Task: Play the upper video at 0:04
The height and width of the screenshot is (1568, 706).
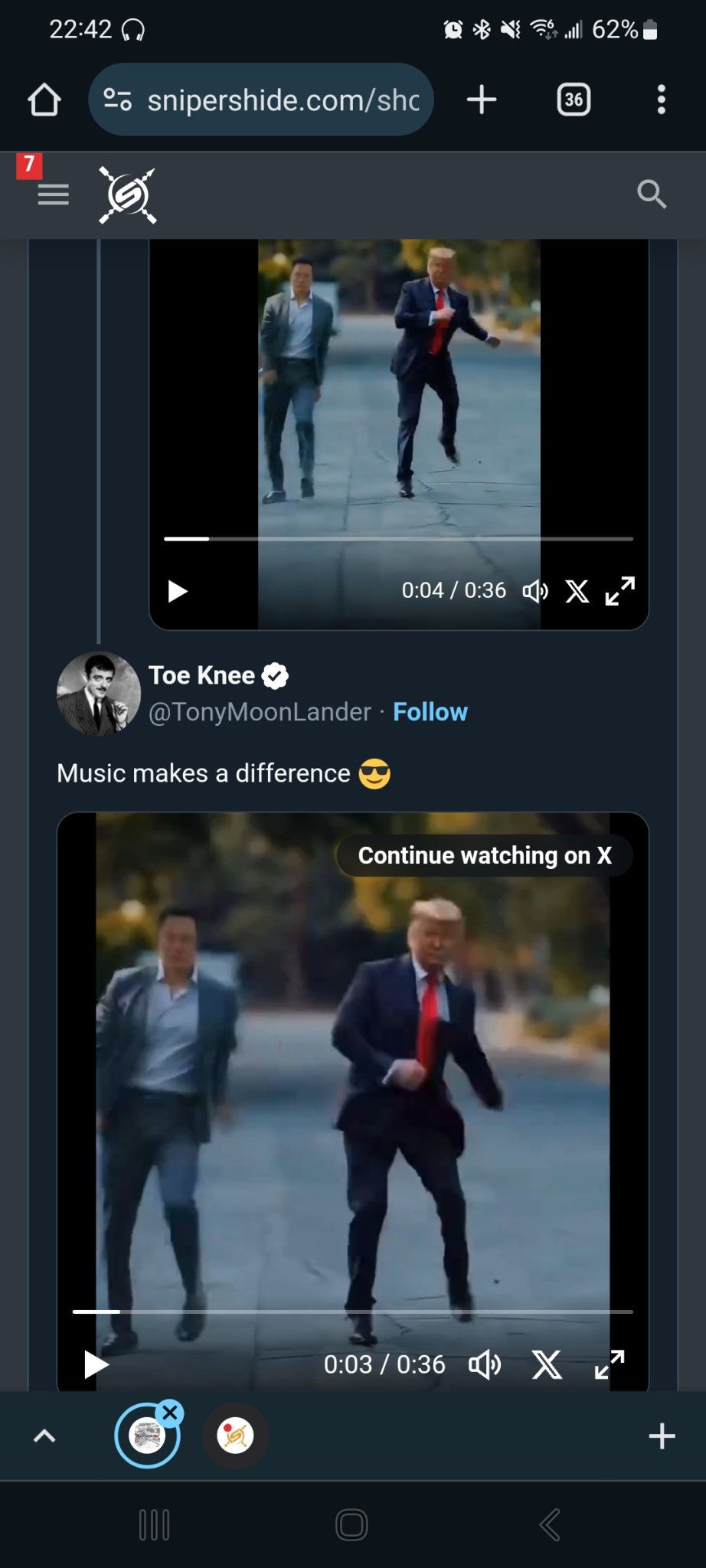Action: pos(178,591)
